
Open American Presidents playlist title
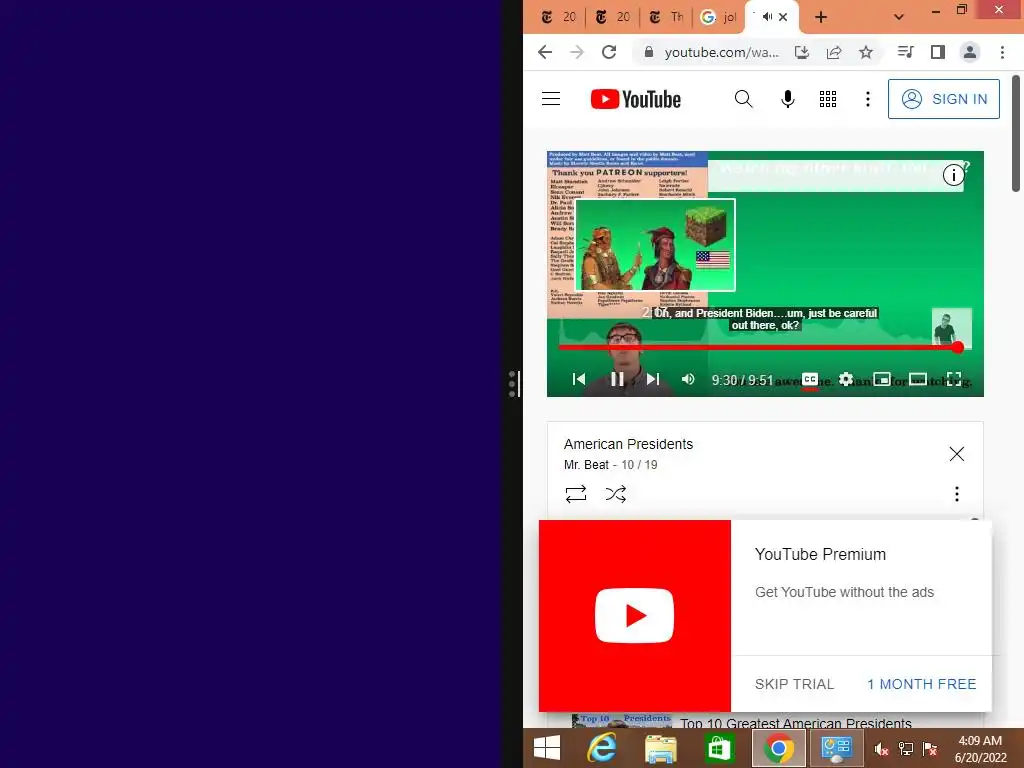pyautogui.click(x=628, y=444)
